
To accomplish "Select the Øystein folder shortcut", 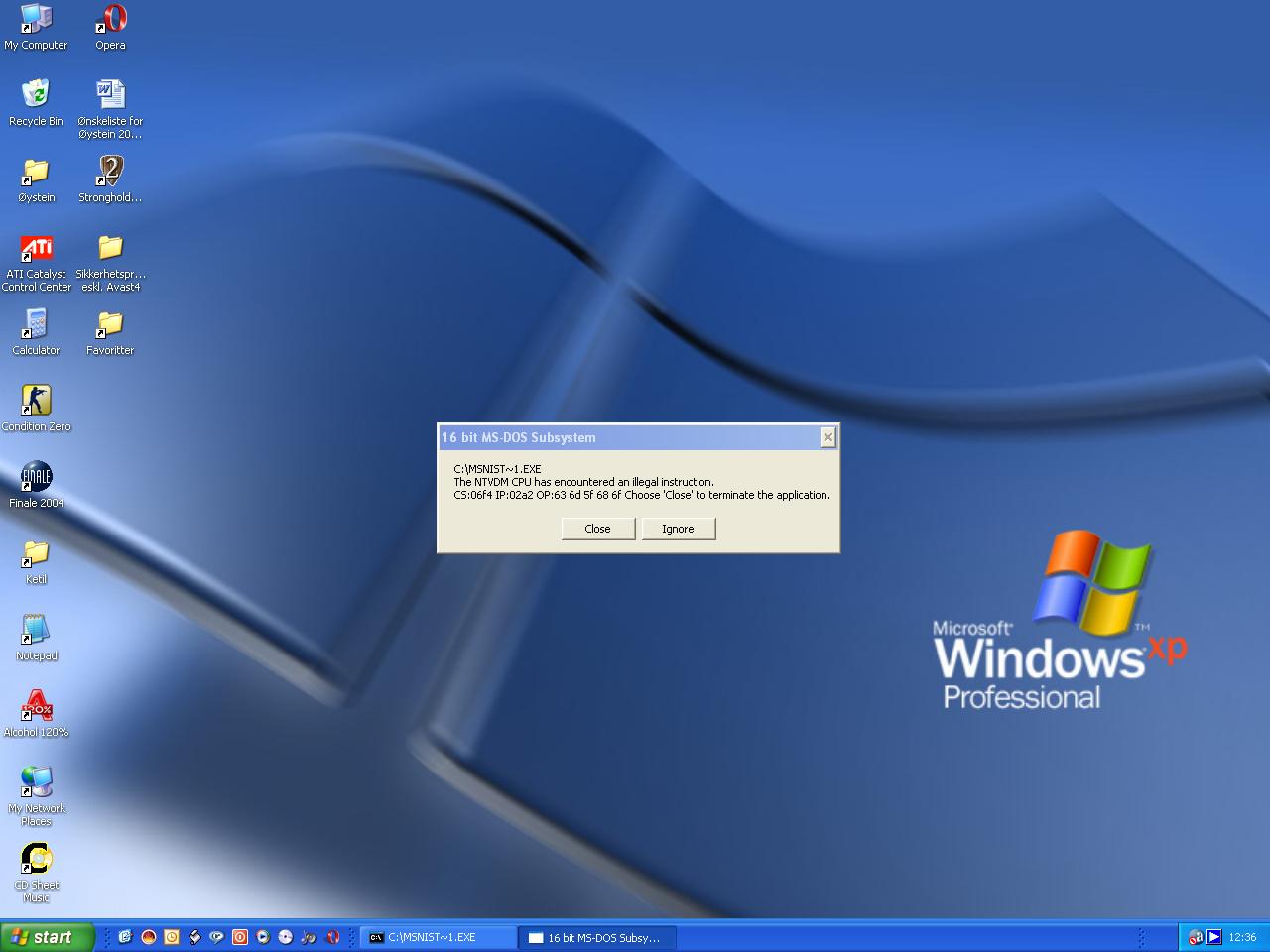I will coord(36,179).
